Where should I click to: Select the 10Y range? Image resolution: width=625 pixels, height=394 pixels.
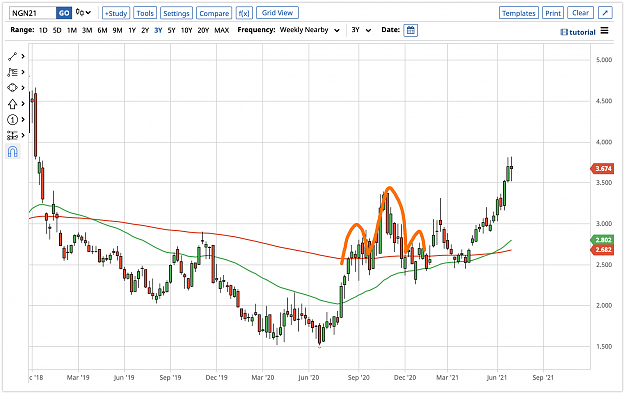187,30
